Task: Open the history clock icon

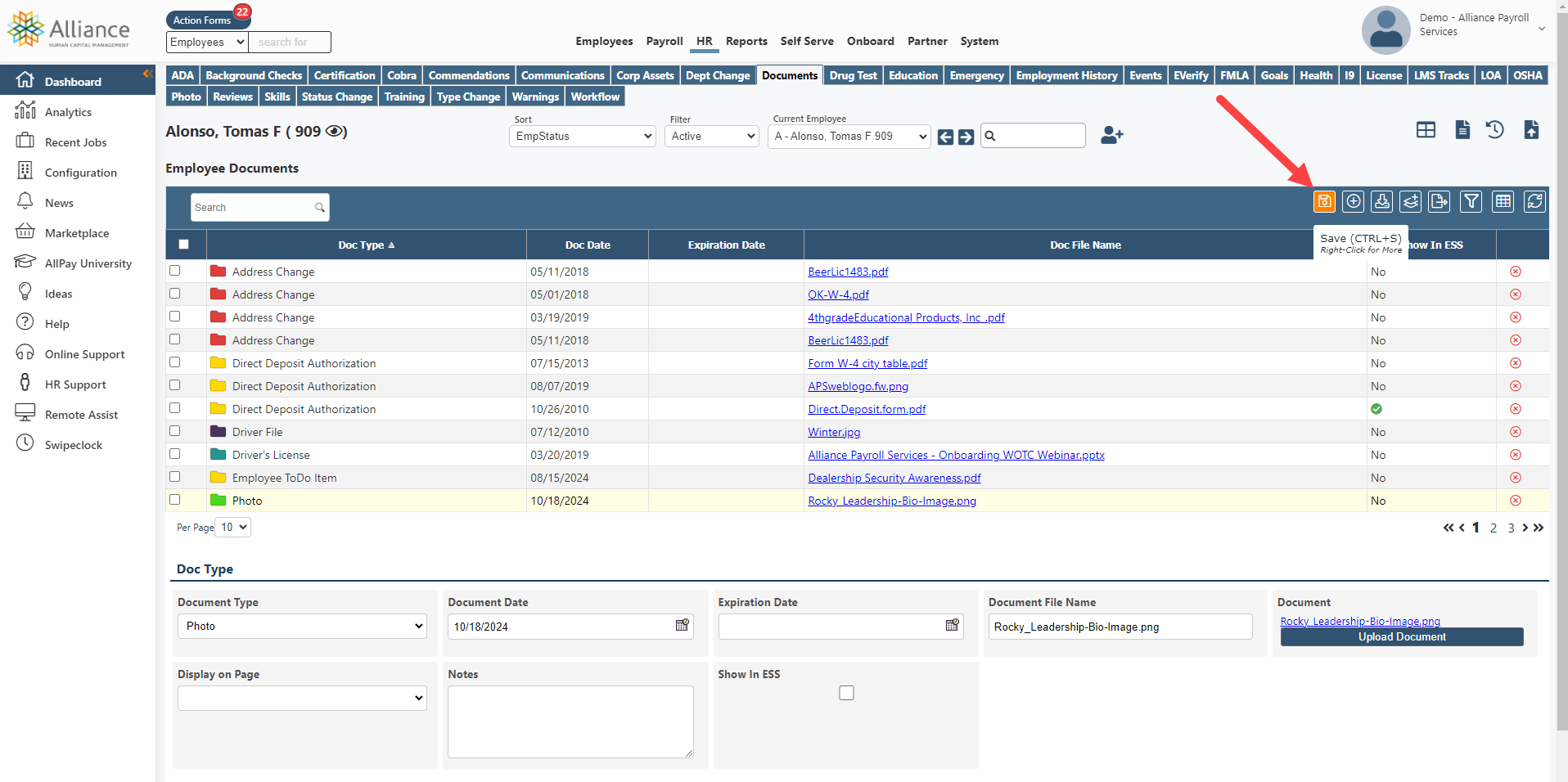Action: (1495, 129)
